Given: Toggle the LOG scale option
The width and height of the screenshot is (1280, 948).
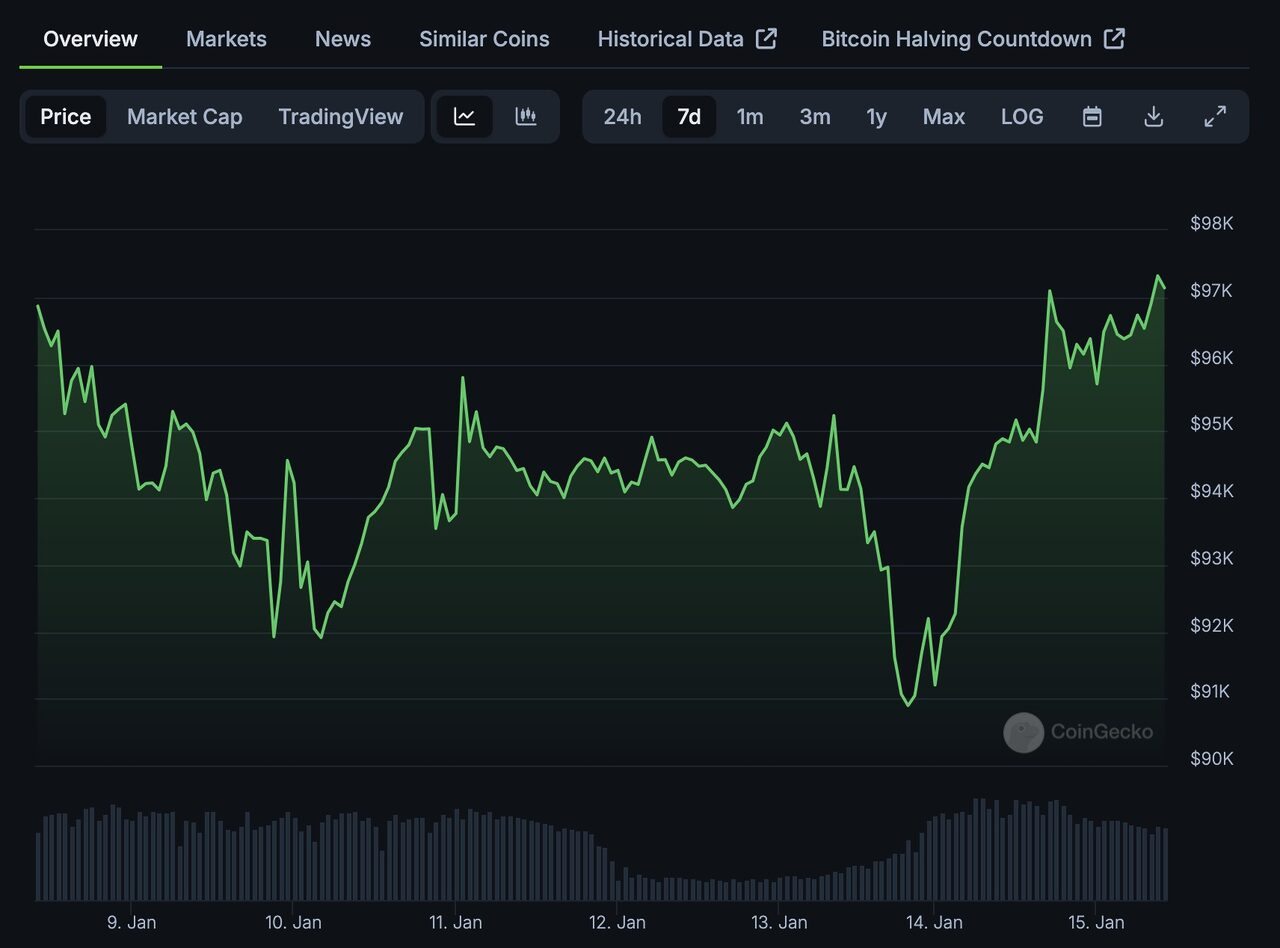Looking at the screenshot, I should [x=1022, y=117].
